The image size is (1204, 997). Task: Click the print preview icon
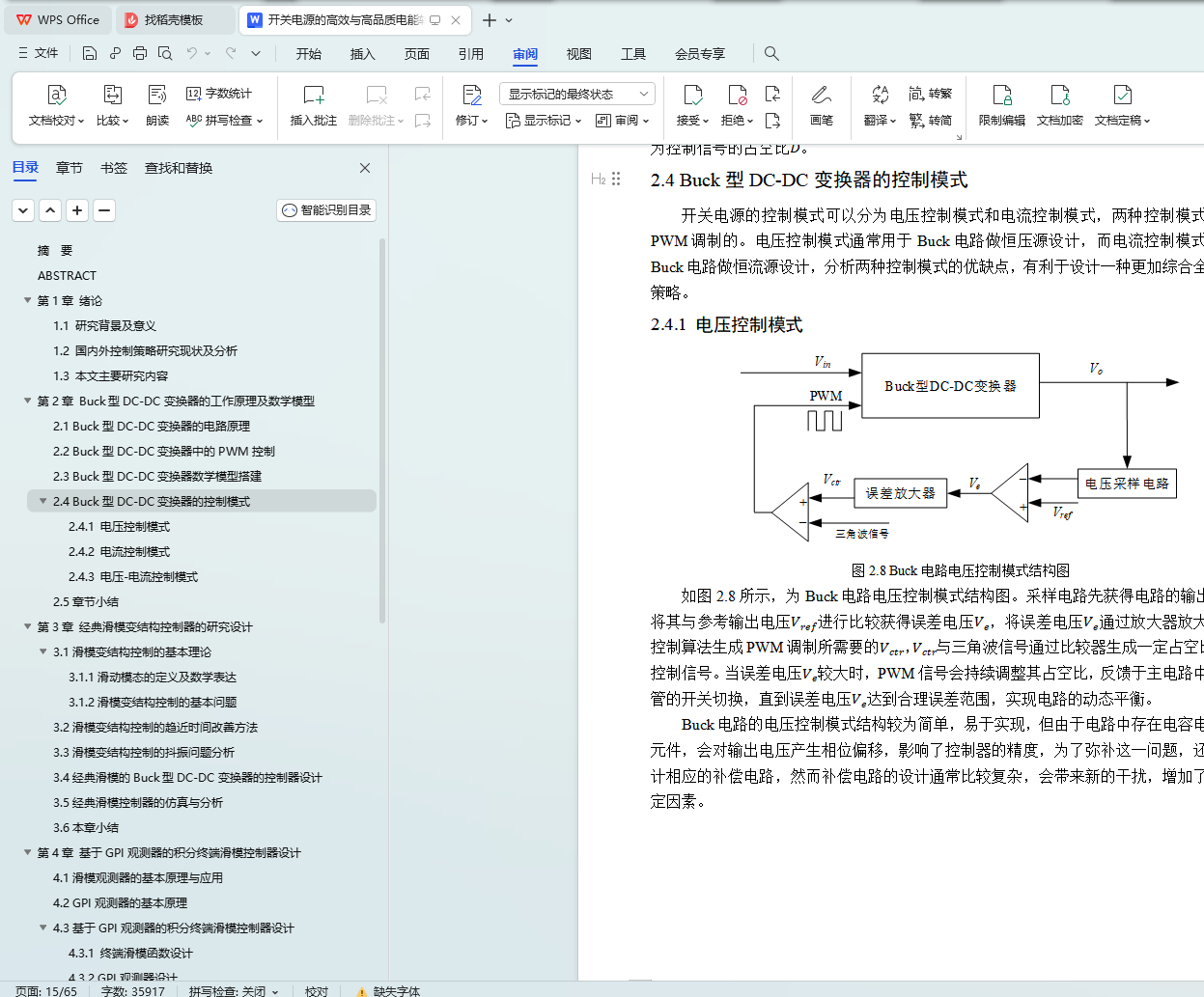click(165, 53)
